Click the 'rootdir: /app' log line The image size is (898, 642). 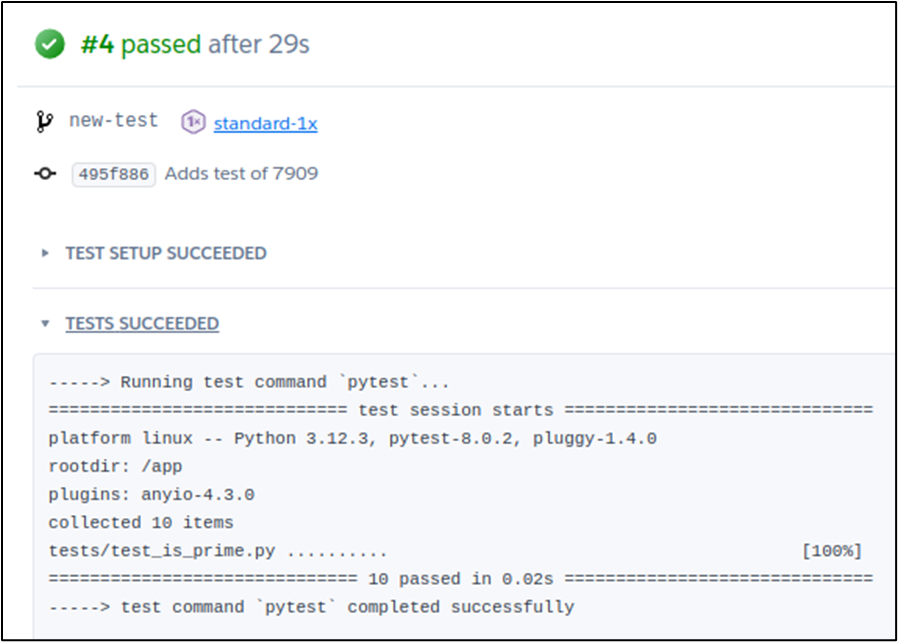[x=115, y=466]
